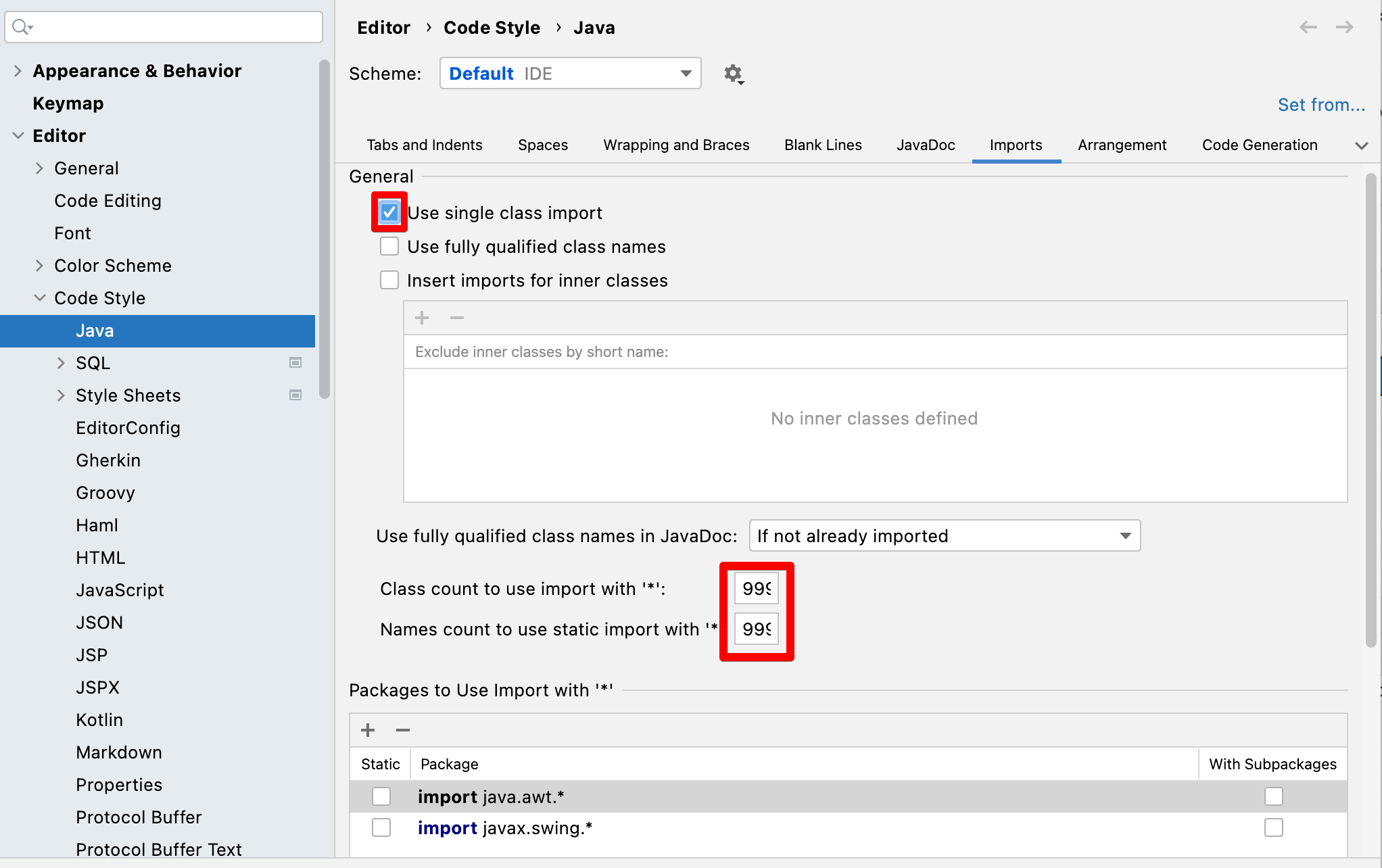This screenshot has height=868, width=1382.
Task: Enable Use fully qualified class names
Action: pos(389,247)
